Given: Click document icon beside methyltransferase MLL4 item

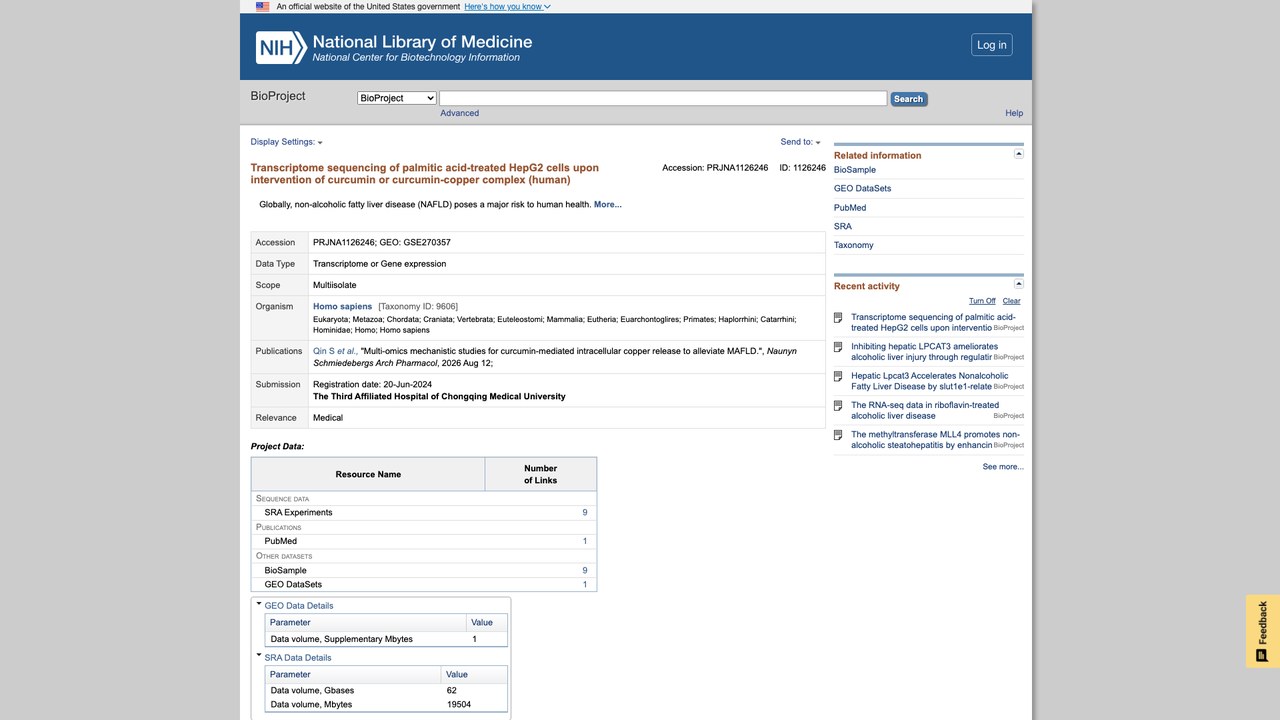Looking at the screenshot, I should (x=839, y=435).
